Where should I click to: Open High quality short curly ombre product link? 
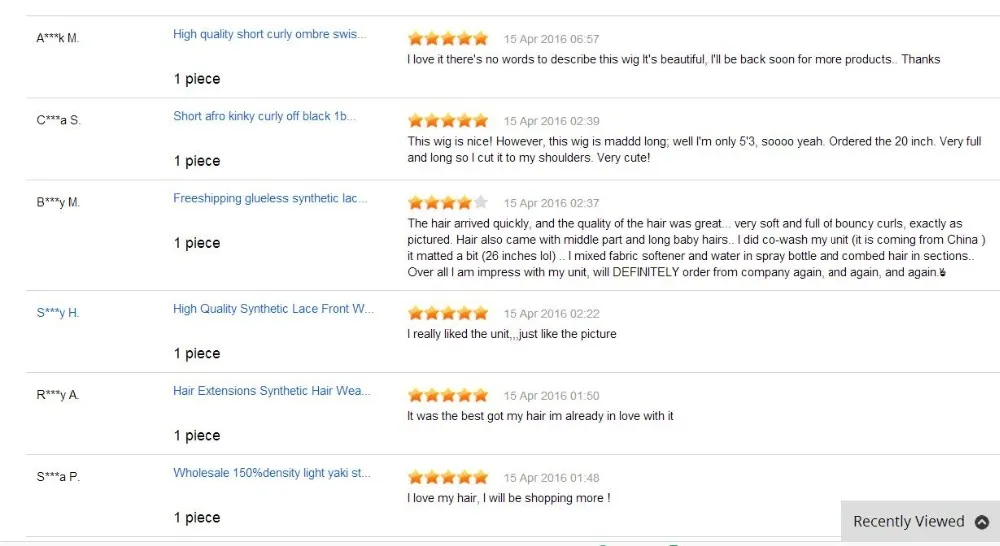269,34
